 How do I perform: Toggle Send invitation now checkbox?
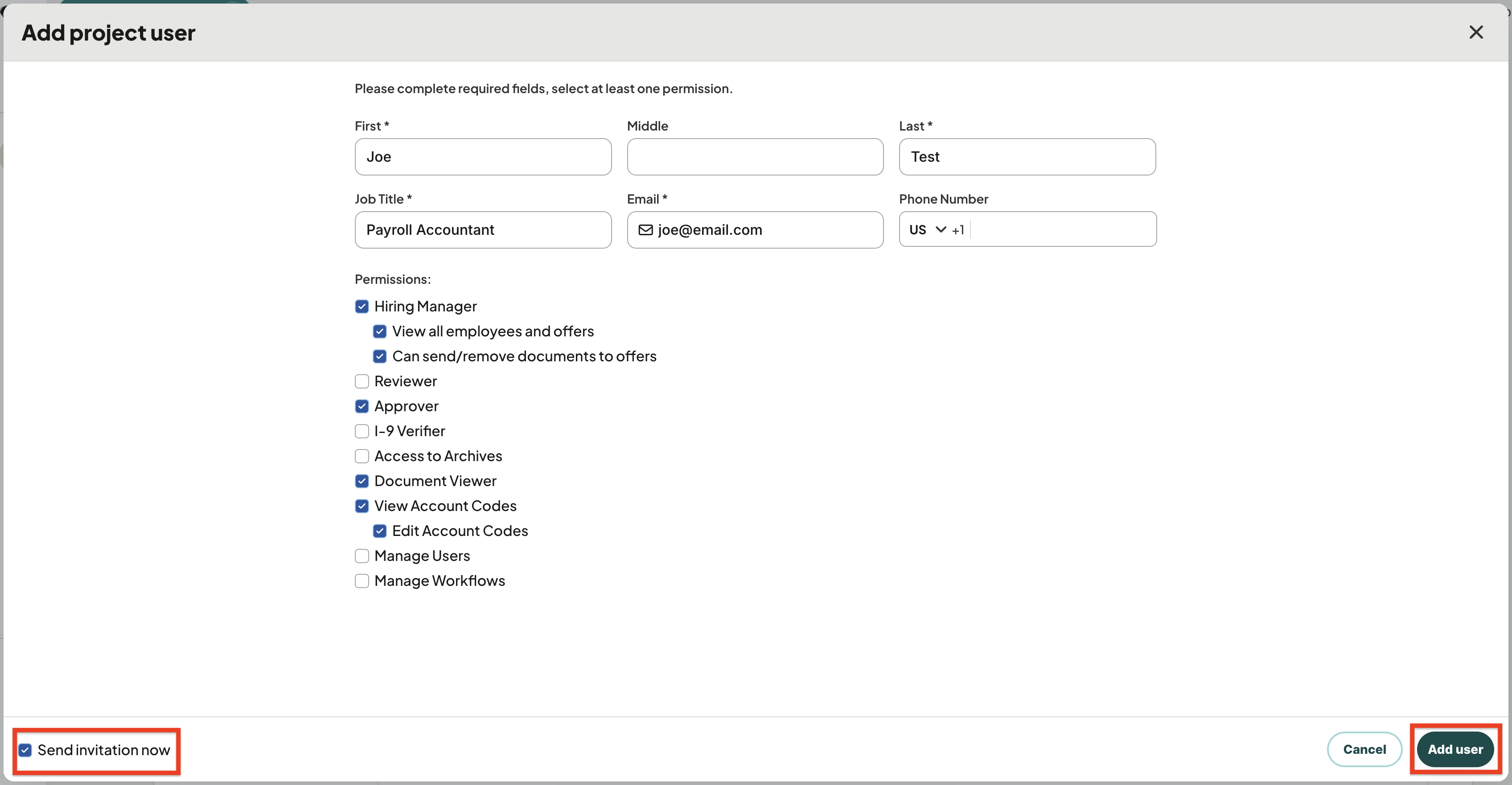25,750
